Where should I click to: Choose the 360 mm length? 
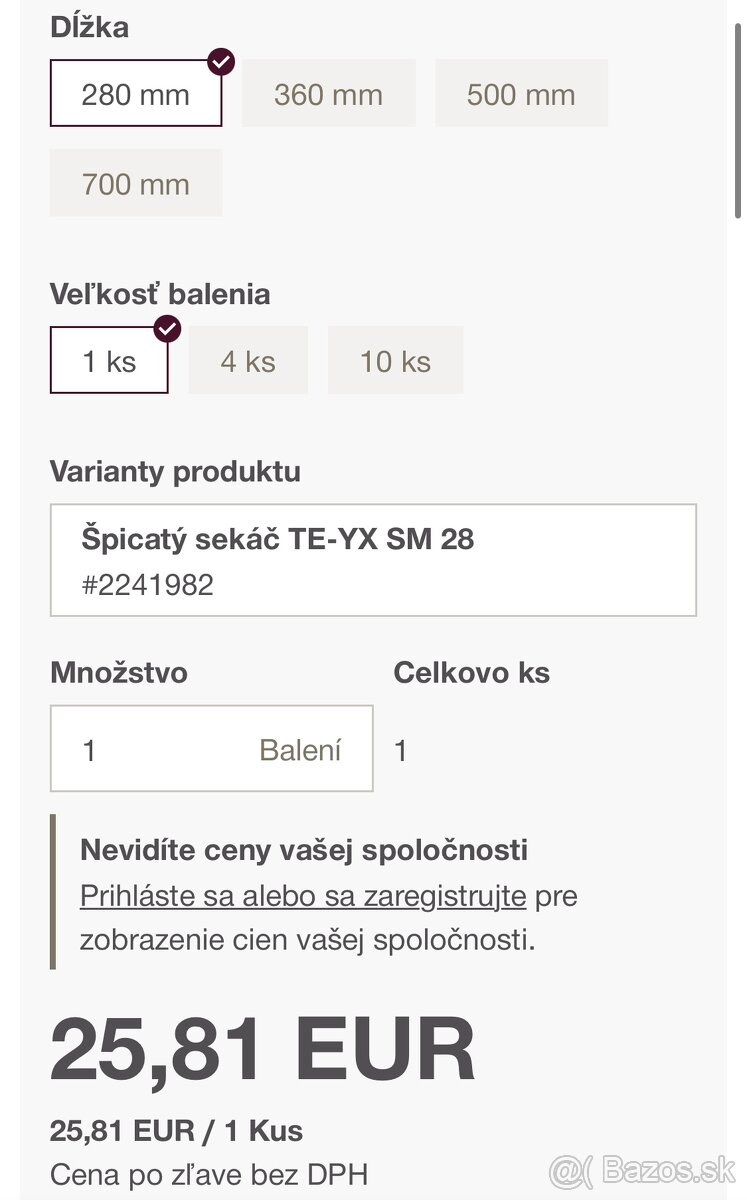pos(328,94)
